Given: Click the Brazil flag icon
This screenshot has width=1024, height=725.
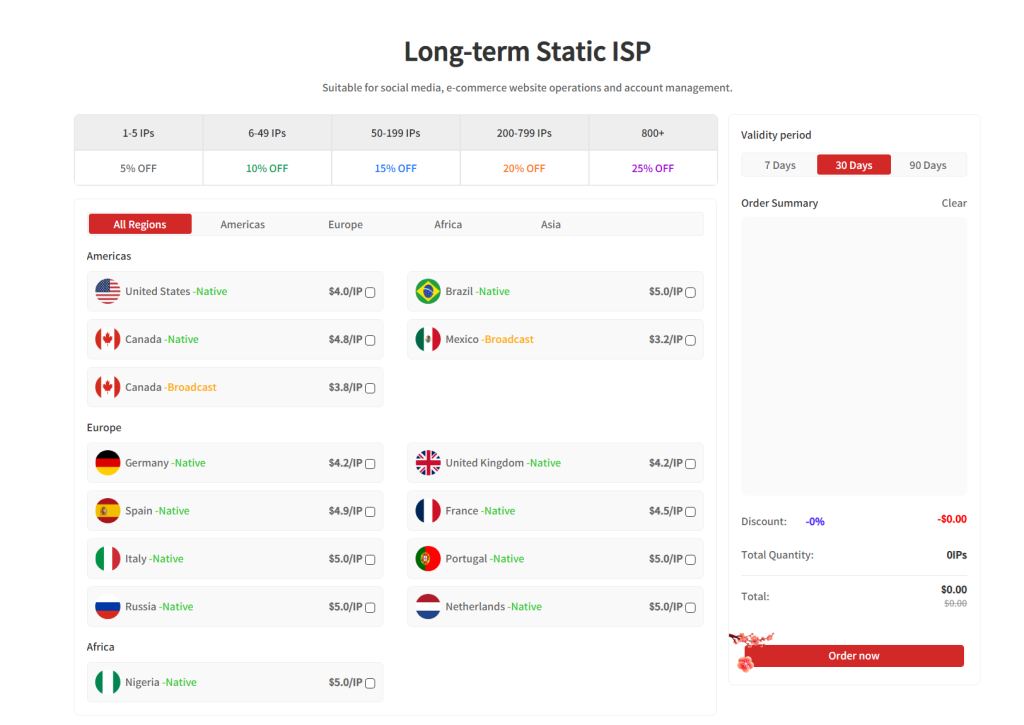Looking at the screenshot, I should (x=428, y=292).
